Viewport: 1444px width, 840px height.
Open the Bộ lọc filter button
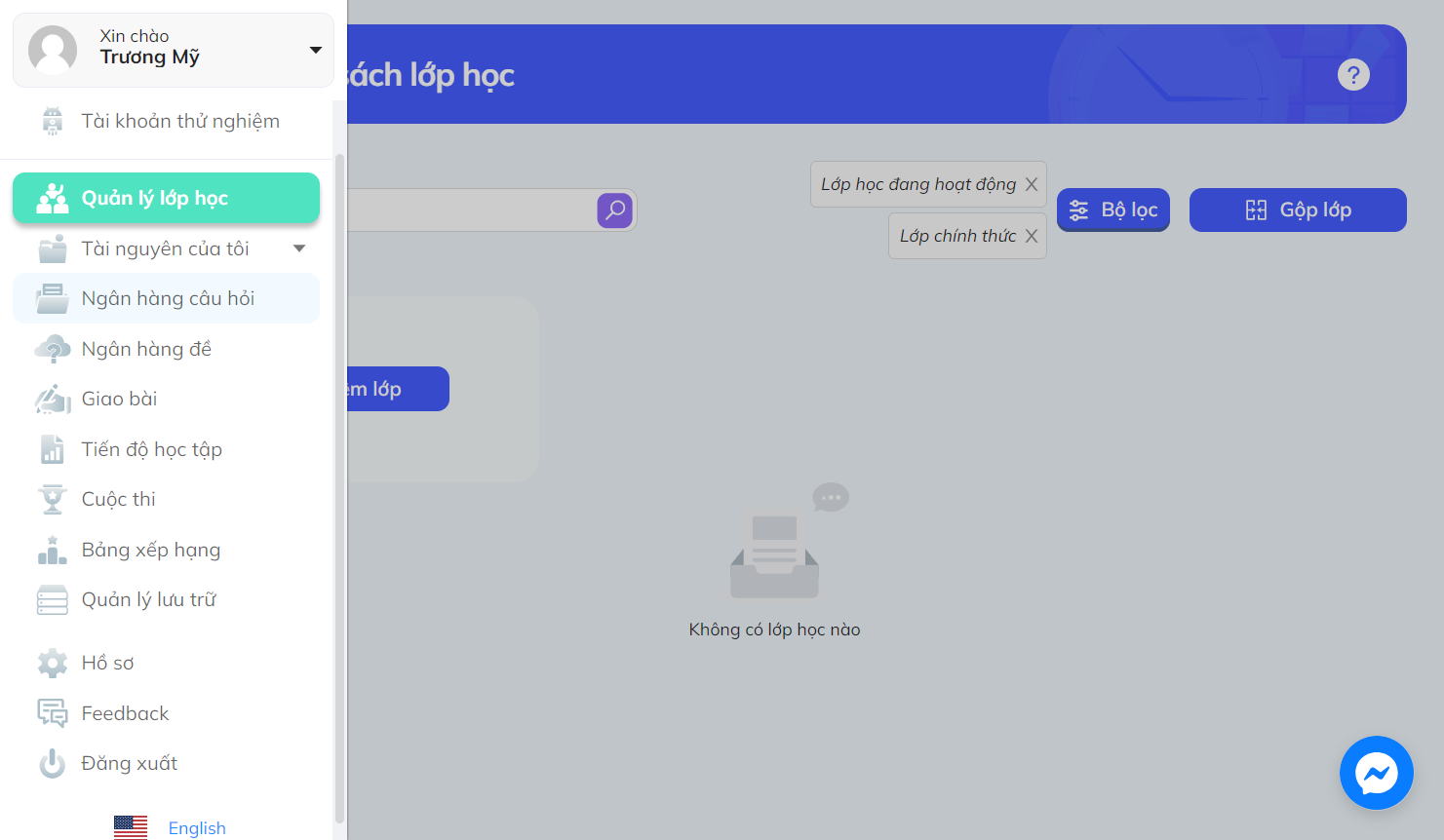[1113, 210]
